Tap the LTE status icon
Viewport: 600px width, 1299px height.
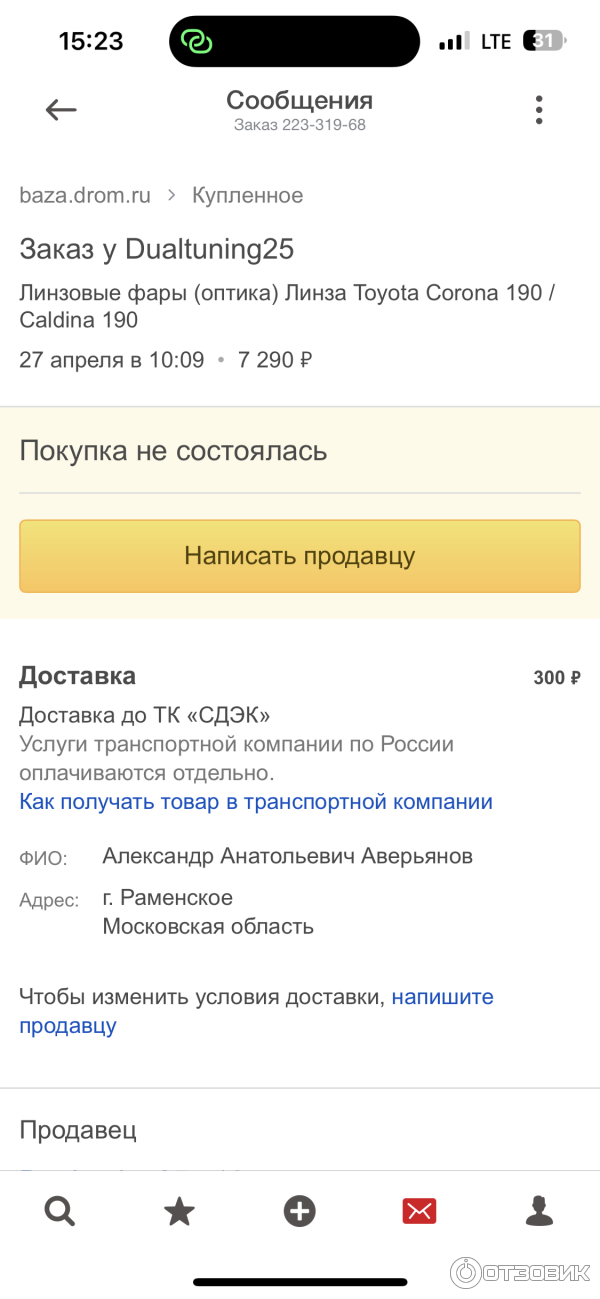point(496,40)
